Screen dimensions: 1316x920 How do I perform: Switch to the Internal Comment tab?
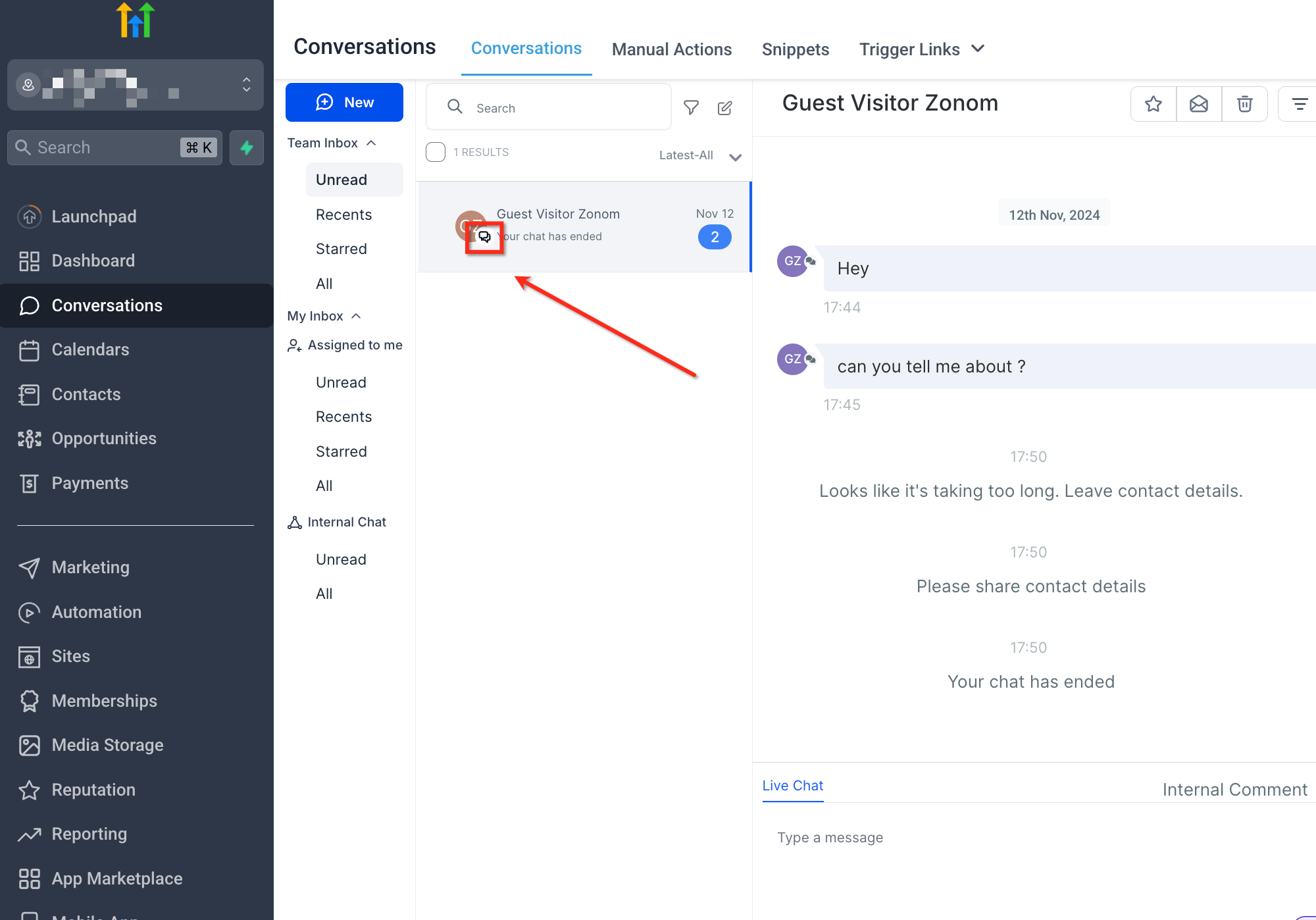[x=1234, y=790]
